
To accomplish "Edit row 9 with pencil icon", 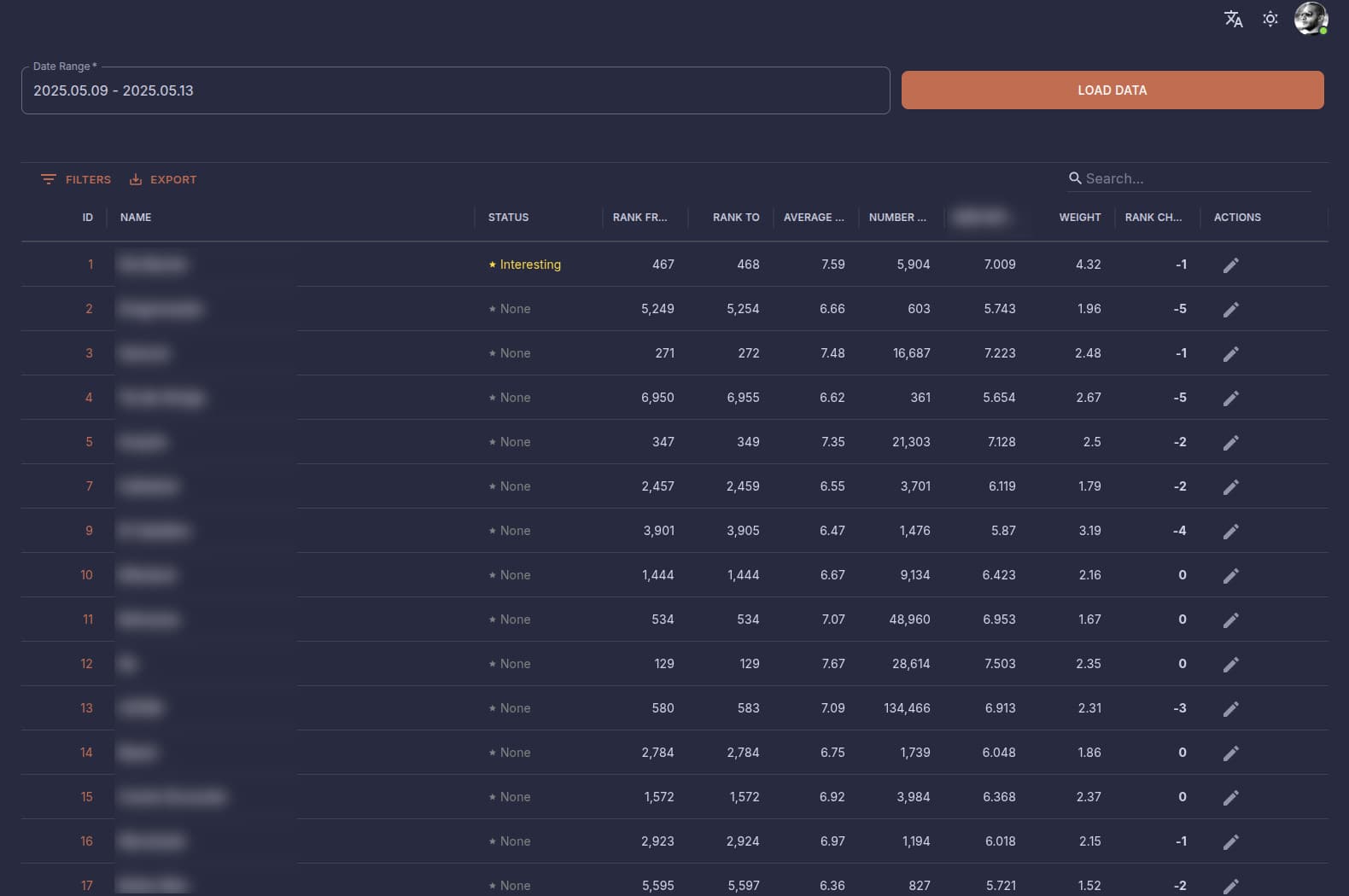I will point(1230,532).
